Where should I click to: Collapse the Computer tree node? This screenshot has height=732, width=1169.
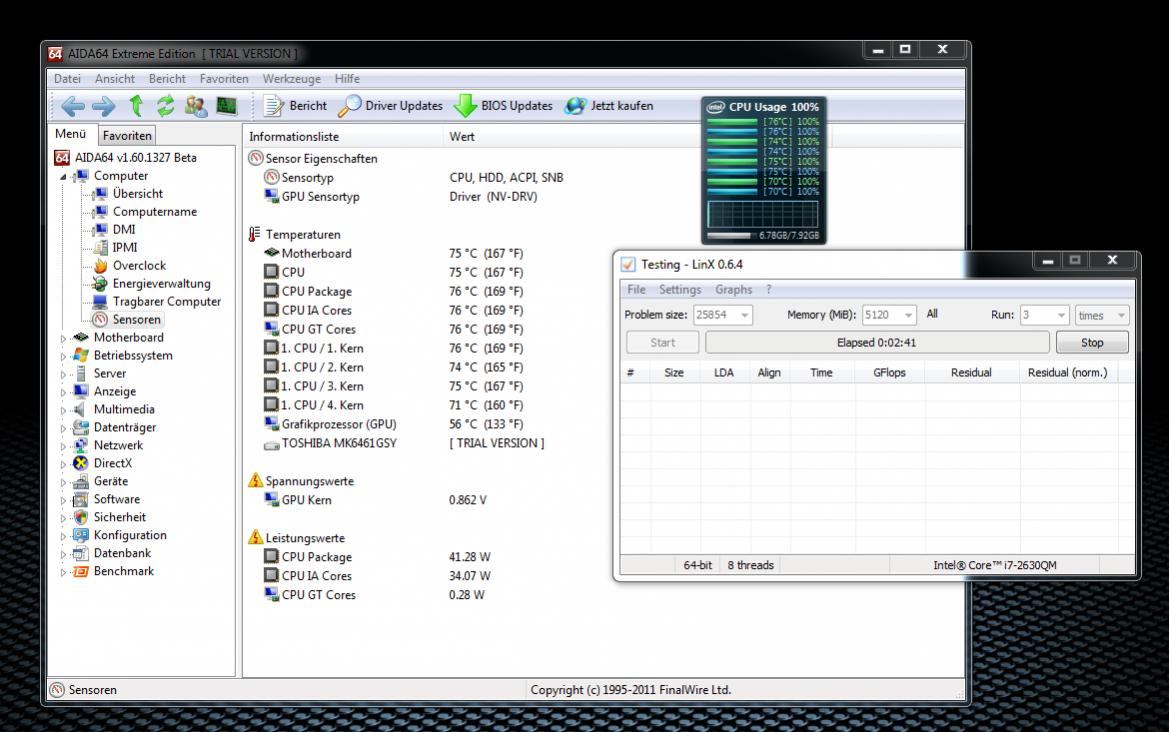coord(63,177)
